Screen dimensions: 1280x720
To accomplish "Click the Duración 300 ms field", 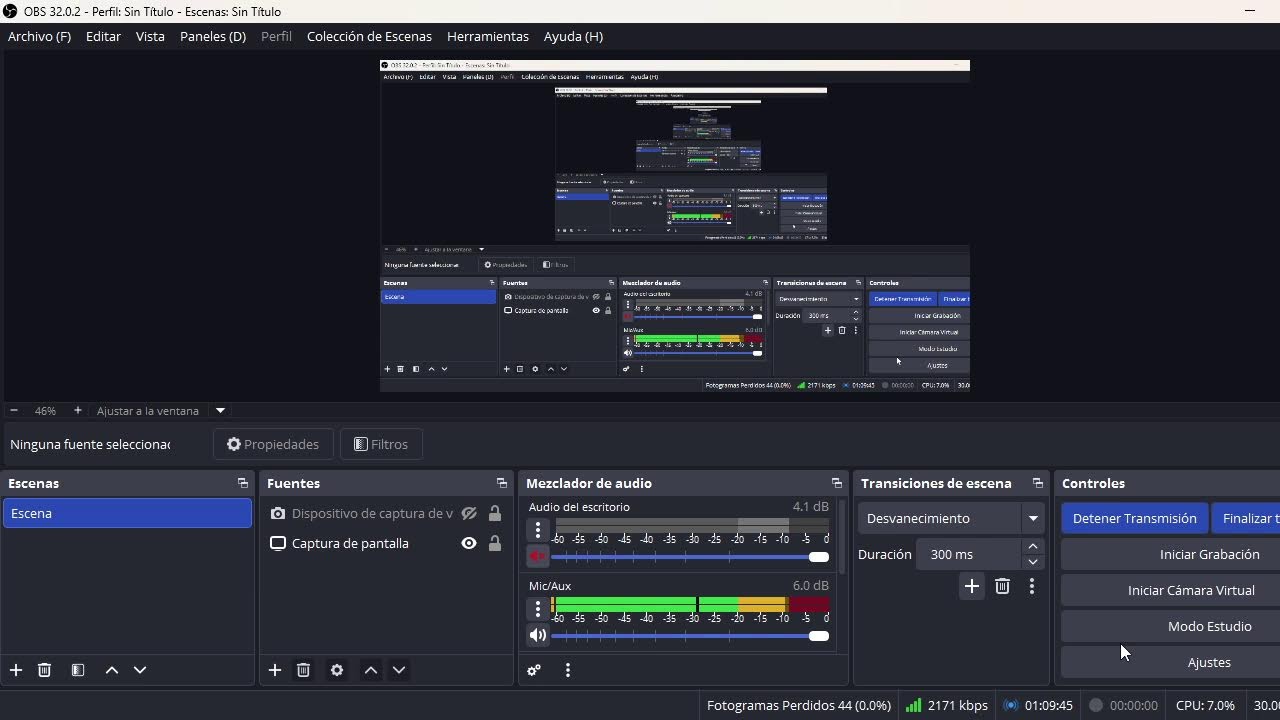I will (970, 554).
